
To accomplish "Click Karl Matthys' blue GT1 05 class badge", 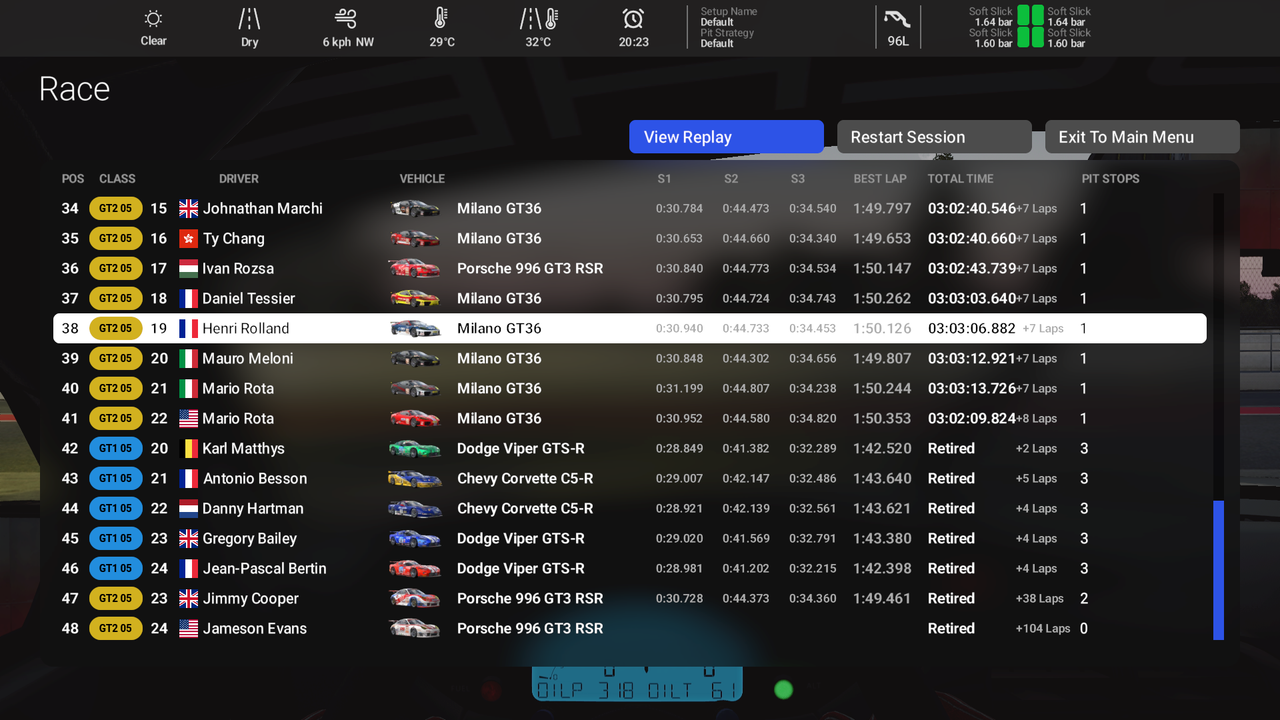I will [x=115, y=448].
